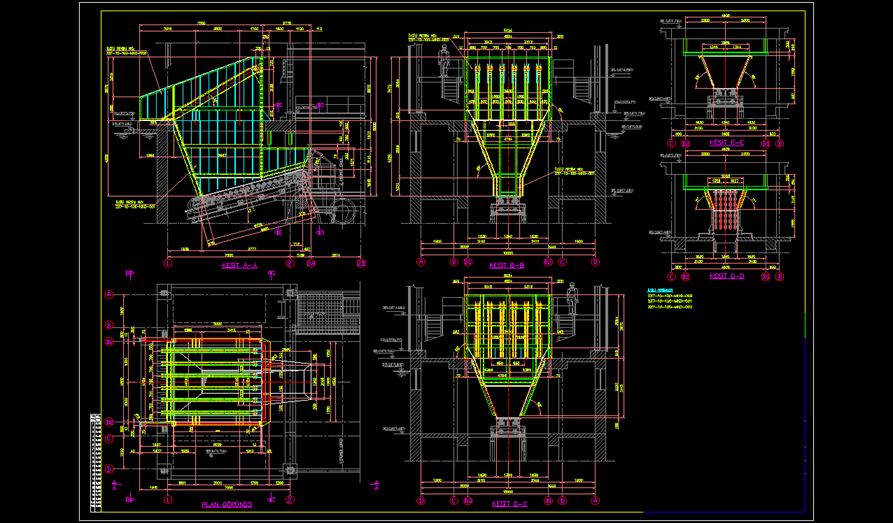Screen dimensions: 893x523
Task: Click grid bubble D at plan view's left side
Action: 109,467
